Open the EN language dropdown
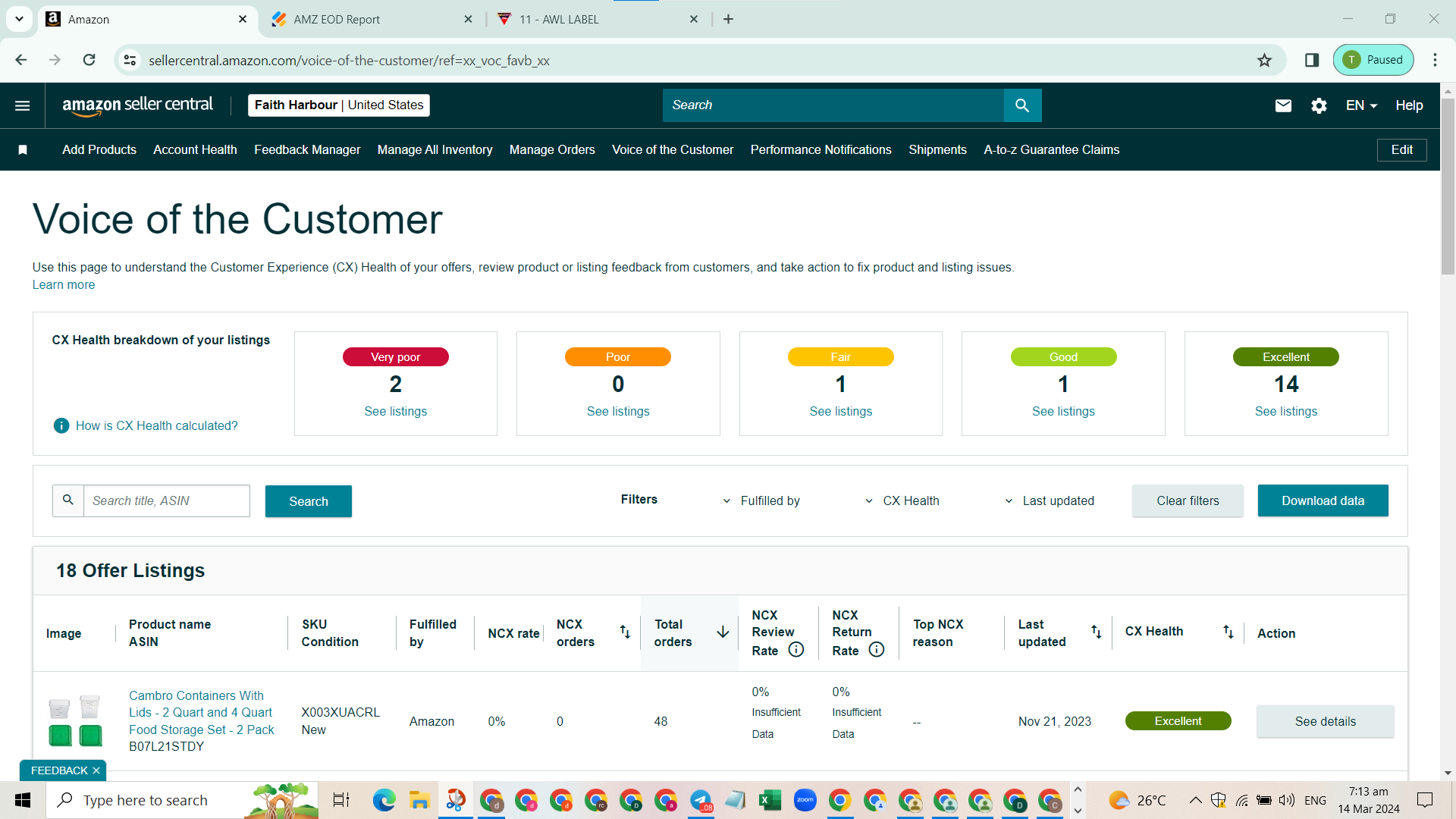The width and height of the screenshot is (1456, 819). pos(1361,105)
